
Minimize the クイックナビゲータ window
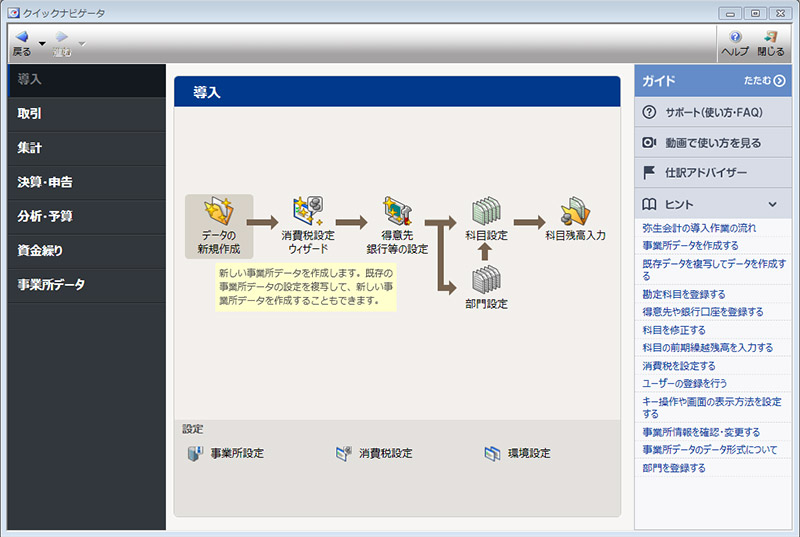point(731,13)
